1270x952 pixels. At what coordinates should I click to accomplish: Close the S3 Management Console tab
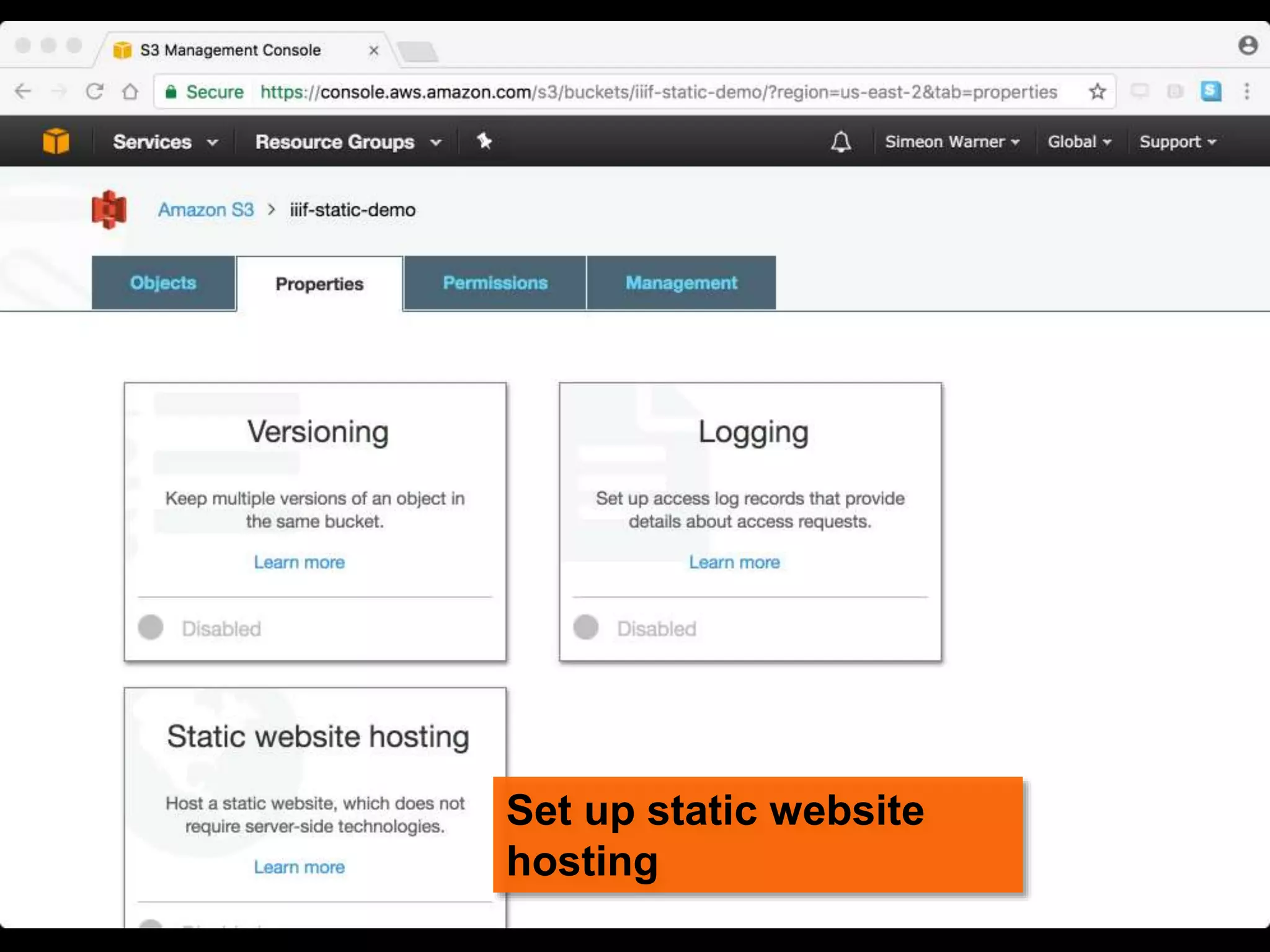(x=374, y=50)
